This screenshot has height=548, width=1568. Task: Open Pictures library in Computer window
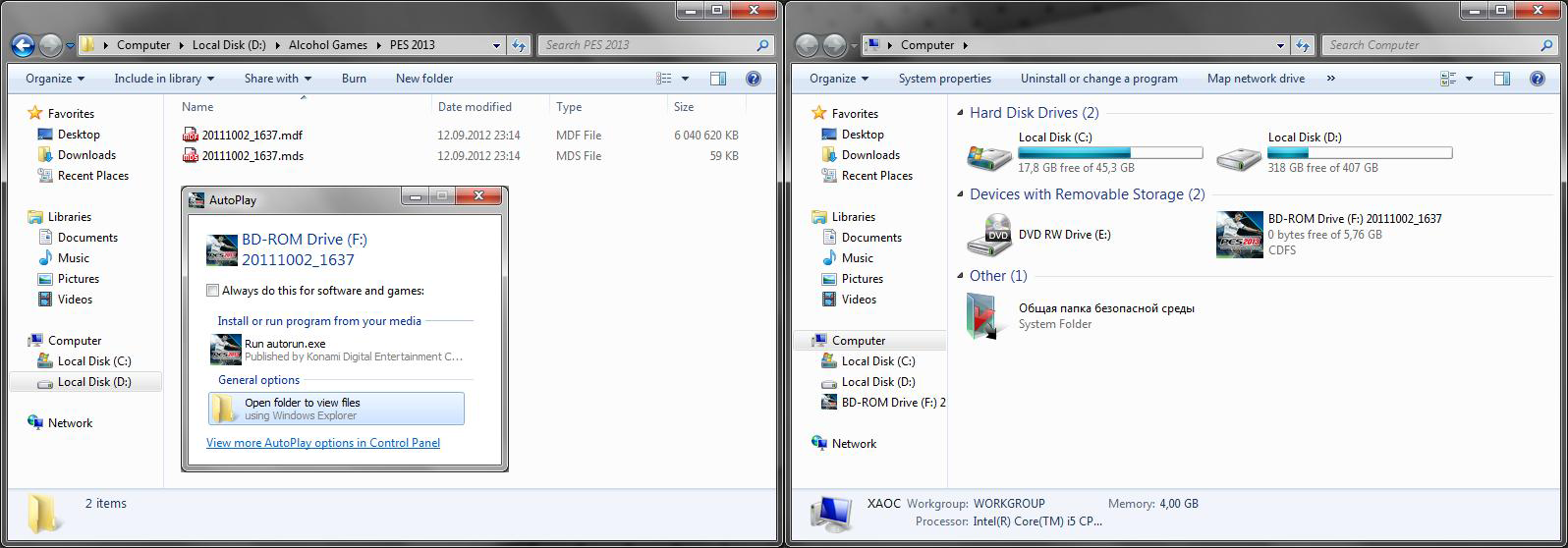[862, 279]
